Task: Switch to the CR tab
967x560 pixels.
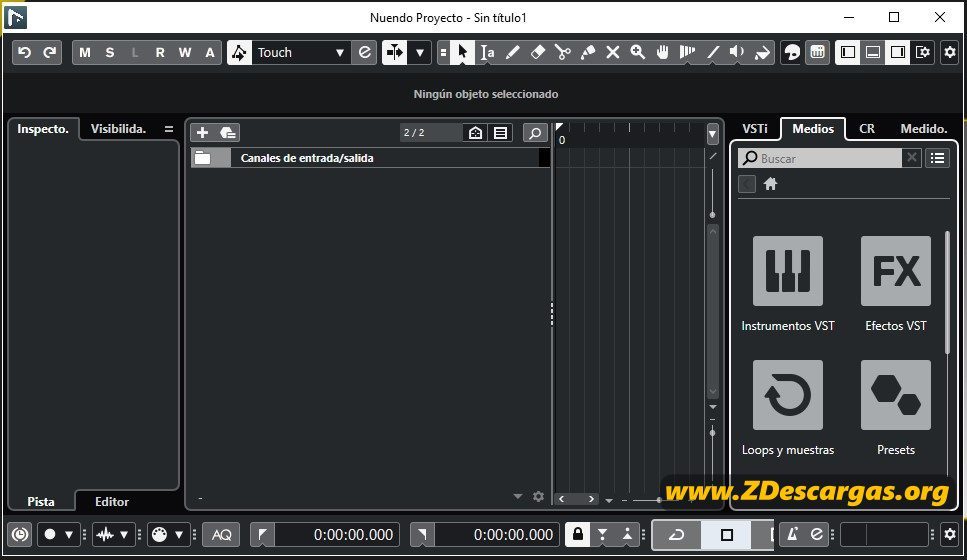Action: click(867, 129)
